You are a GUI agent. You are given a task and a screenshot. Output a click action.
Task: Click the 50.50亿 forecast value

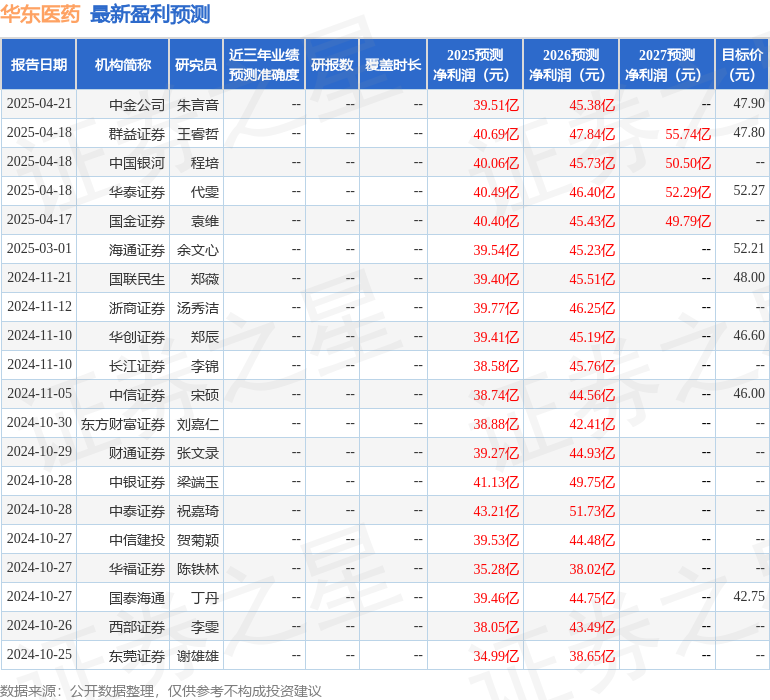point(688,163)
